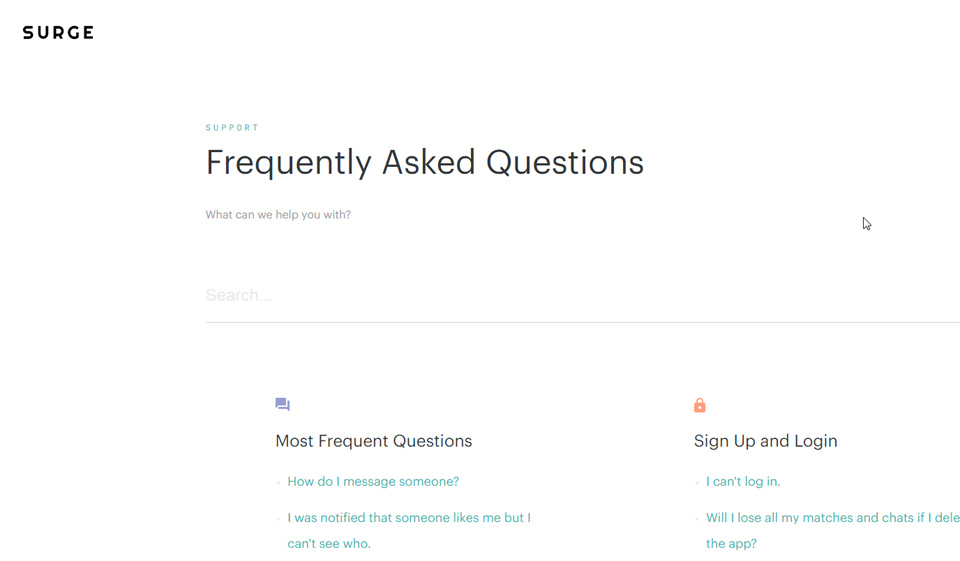Open 'I was notified that someone likes me' question
Screen dimensions: 960x561
coord(409,518)
